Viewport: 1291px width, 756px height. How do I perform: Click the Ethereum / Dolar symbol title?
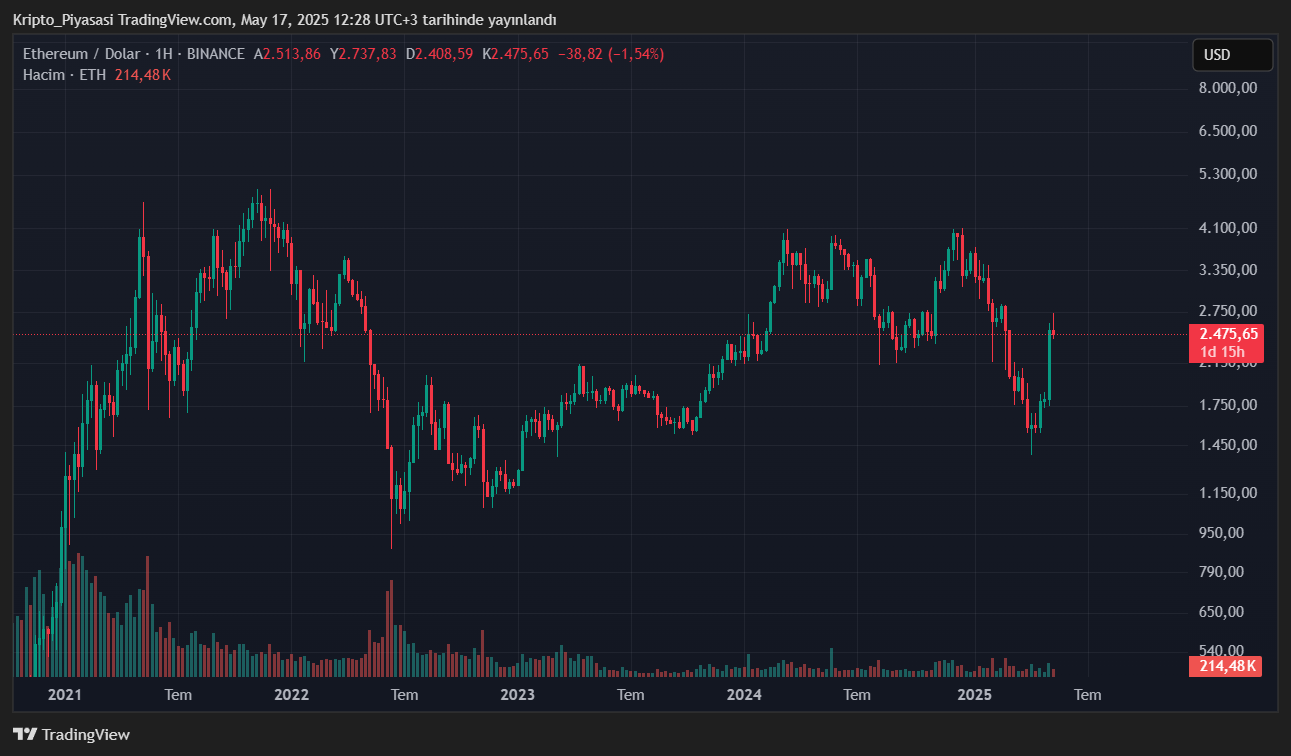81,54
